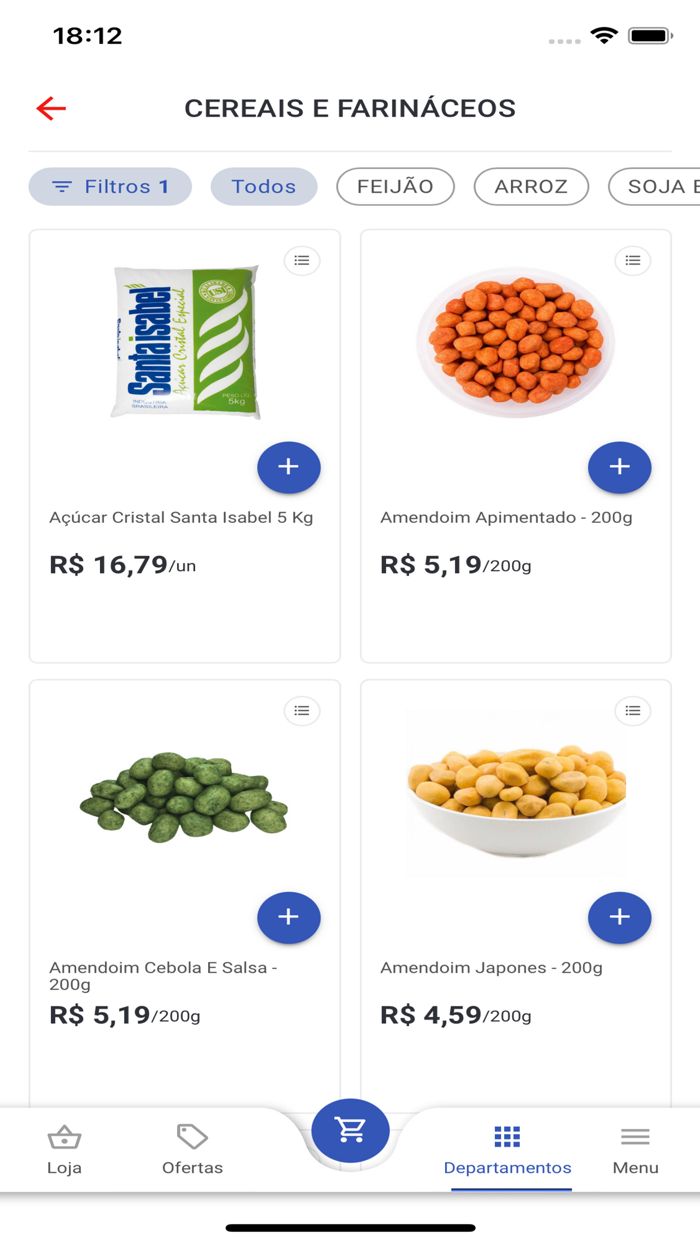This screenshot has width=700, height=1244.
Task: Open the Menu from bottom navigation
Action: tap(635, 1147)
